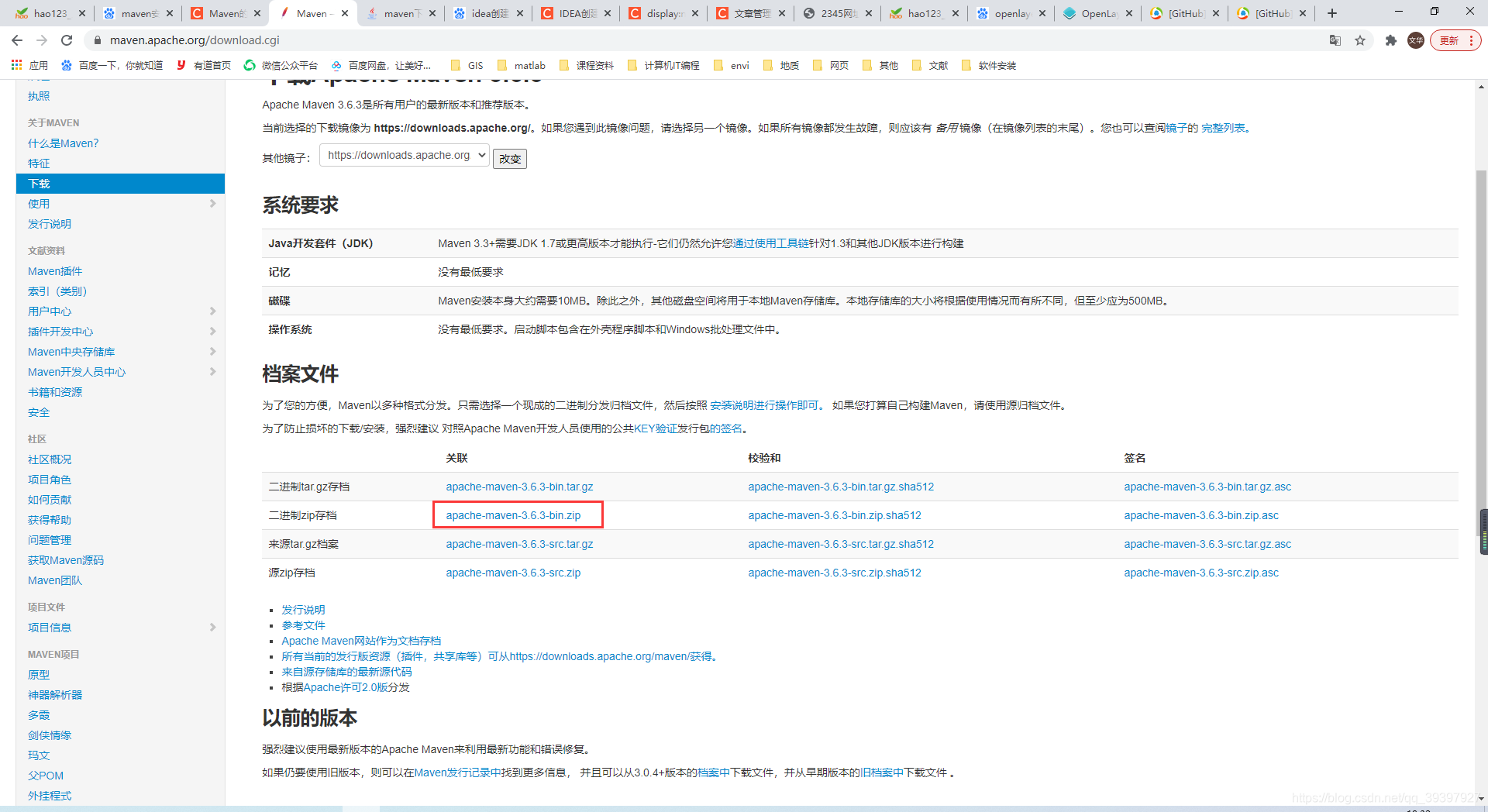The width and height of the screenshot is (1488, 812).
Task: Open the 百度一下 bookmark
Action: (x=112, y=65)
